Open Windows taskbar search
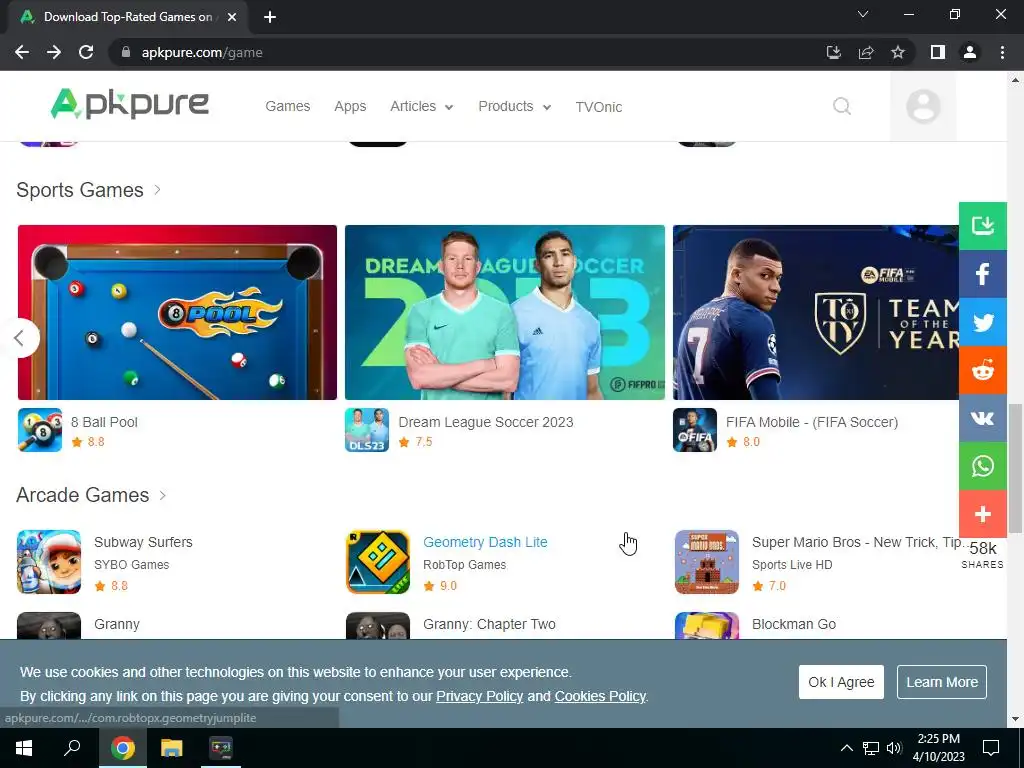This screenshot has width=1024, height=768. (x=72, y=748)
